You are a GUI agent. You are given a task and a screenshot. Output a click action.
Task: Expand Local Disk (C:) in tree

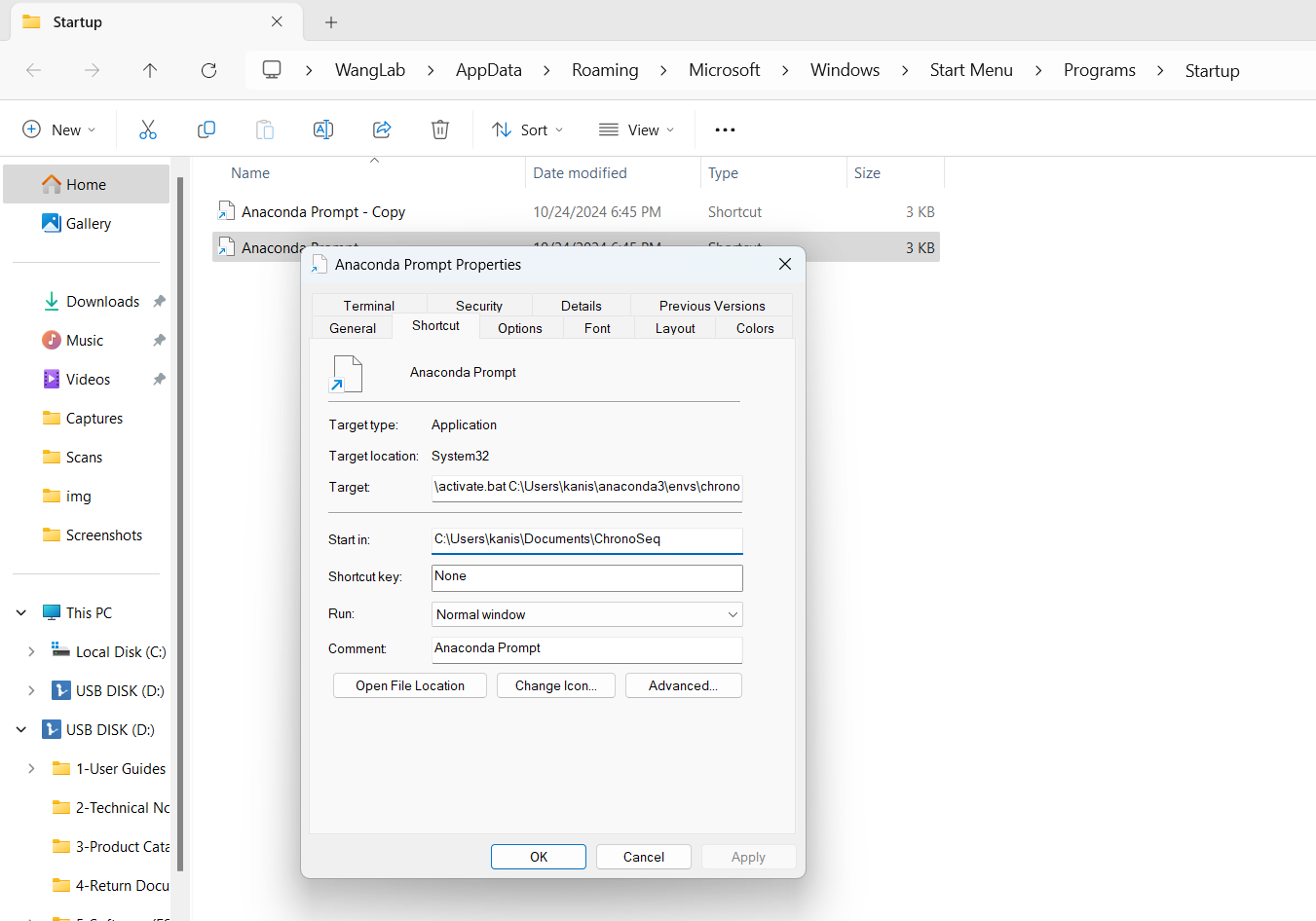click(x=31, y=651)
